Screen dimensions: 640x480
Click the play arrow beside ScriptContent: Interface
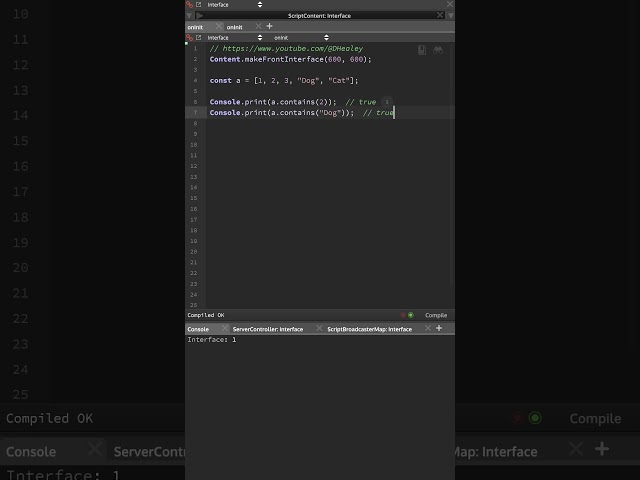click(x=200, y=16)
